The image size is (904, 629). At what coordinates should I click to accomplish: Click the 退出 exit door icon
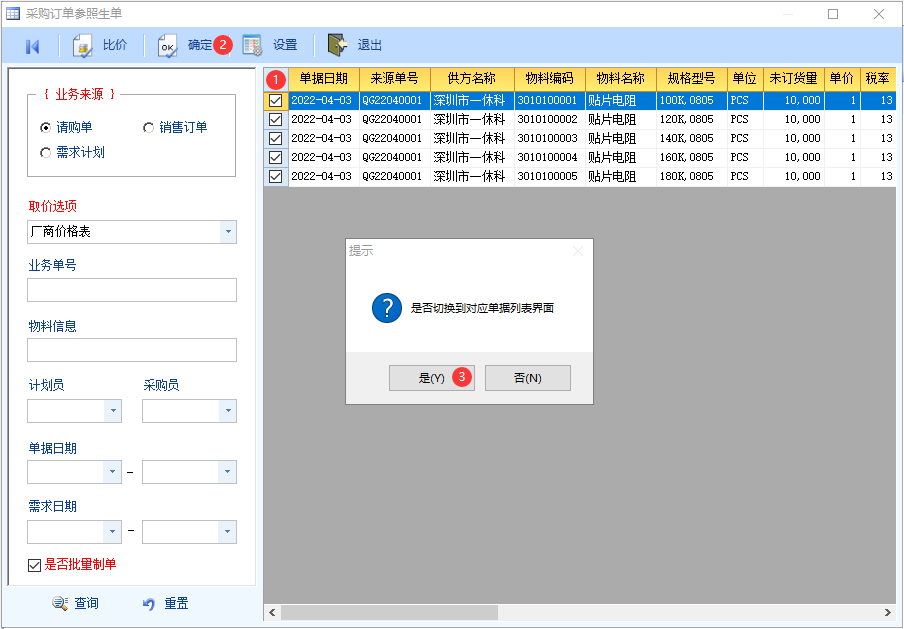337,45
